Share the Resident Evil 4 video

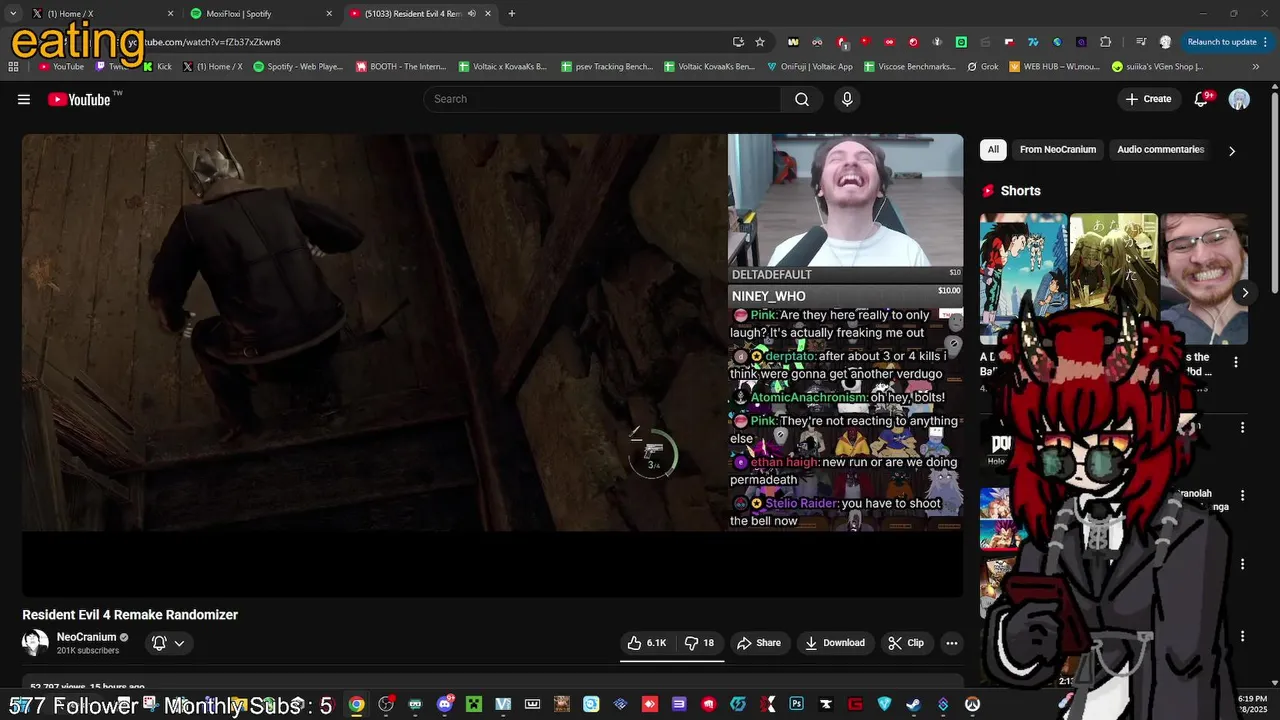point(759,643)
